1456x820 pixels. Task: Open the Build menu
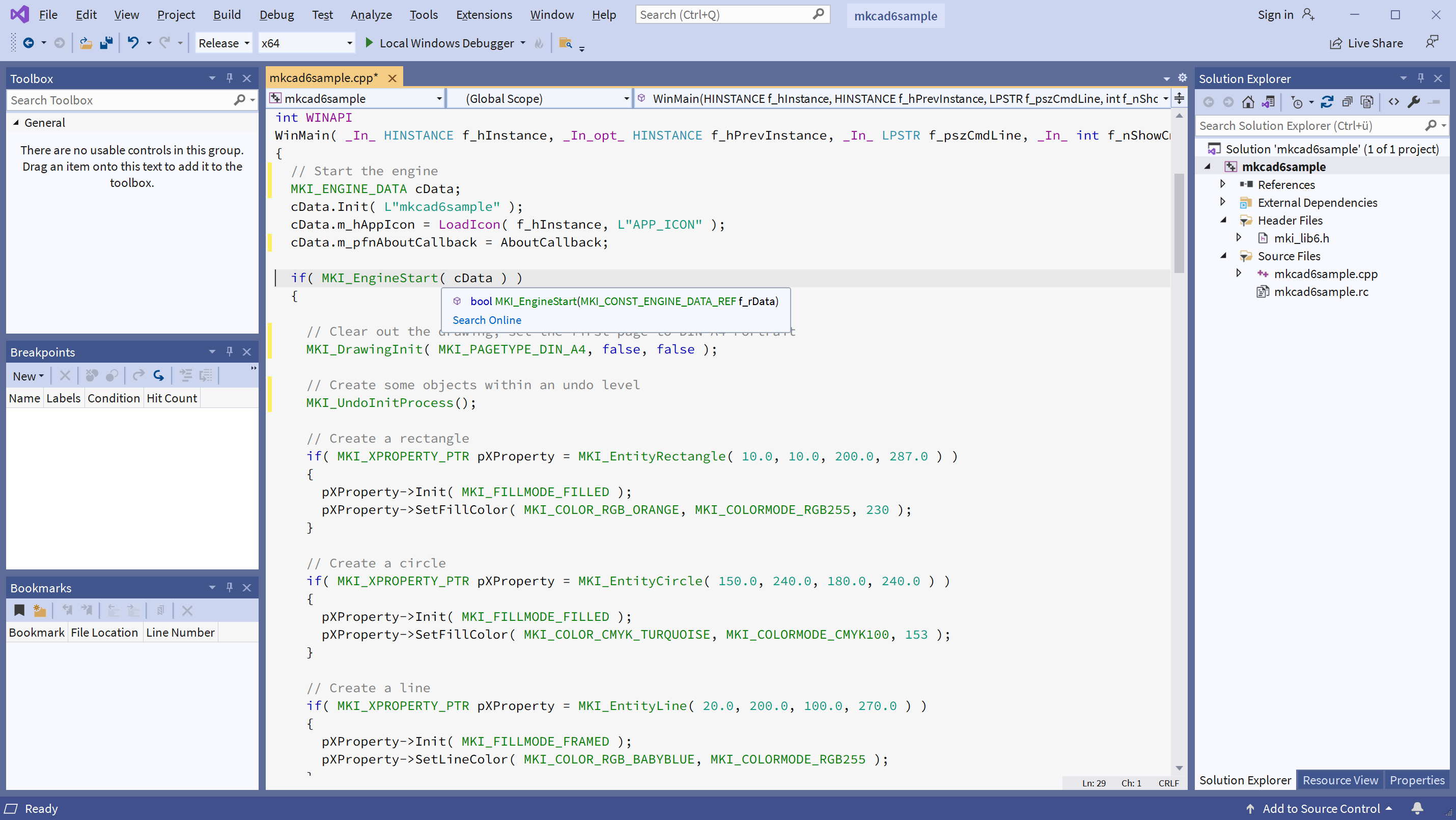click(227, 15)
